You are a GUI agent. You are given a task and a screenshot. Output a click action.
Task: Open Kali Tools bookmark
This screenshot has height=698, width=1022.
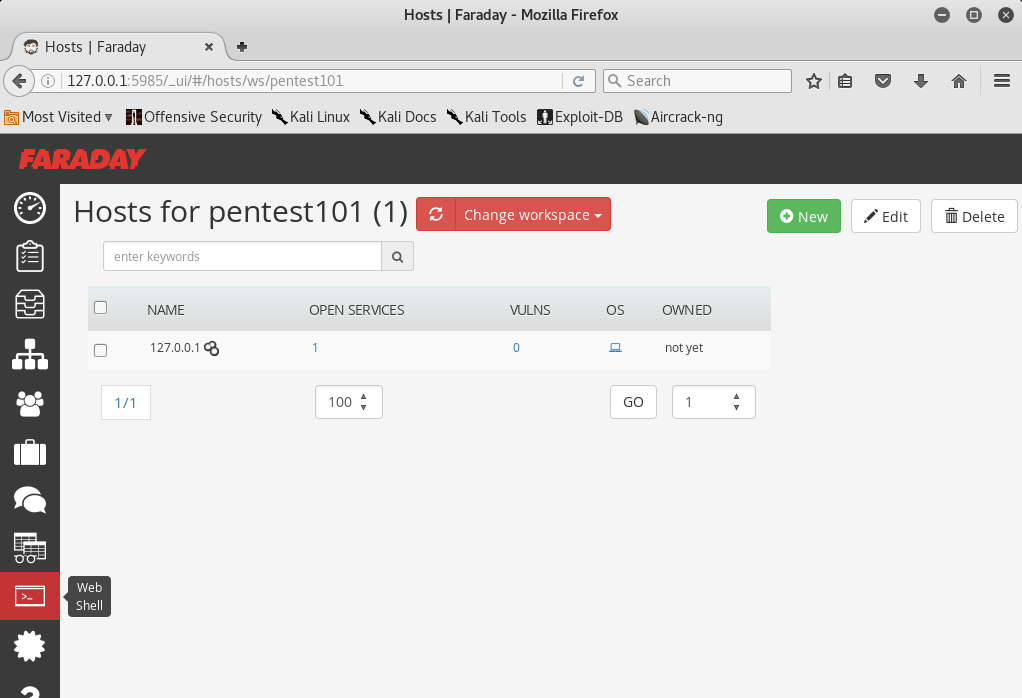pos(486,117)
